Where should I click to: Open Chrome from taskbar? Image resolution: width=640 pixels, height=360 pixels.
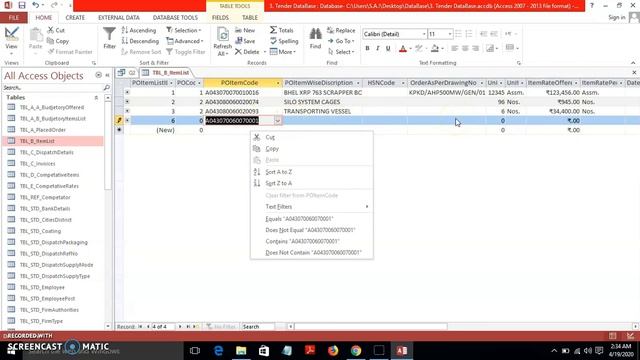point(356,351)
